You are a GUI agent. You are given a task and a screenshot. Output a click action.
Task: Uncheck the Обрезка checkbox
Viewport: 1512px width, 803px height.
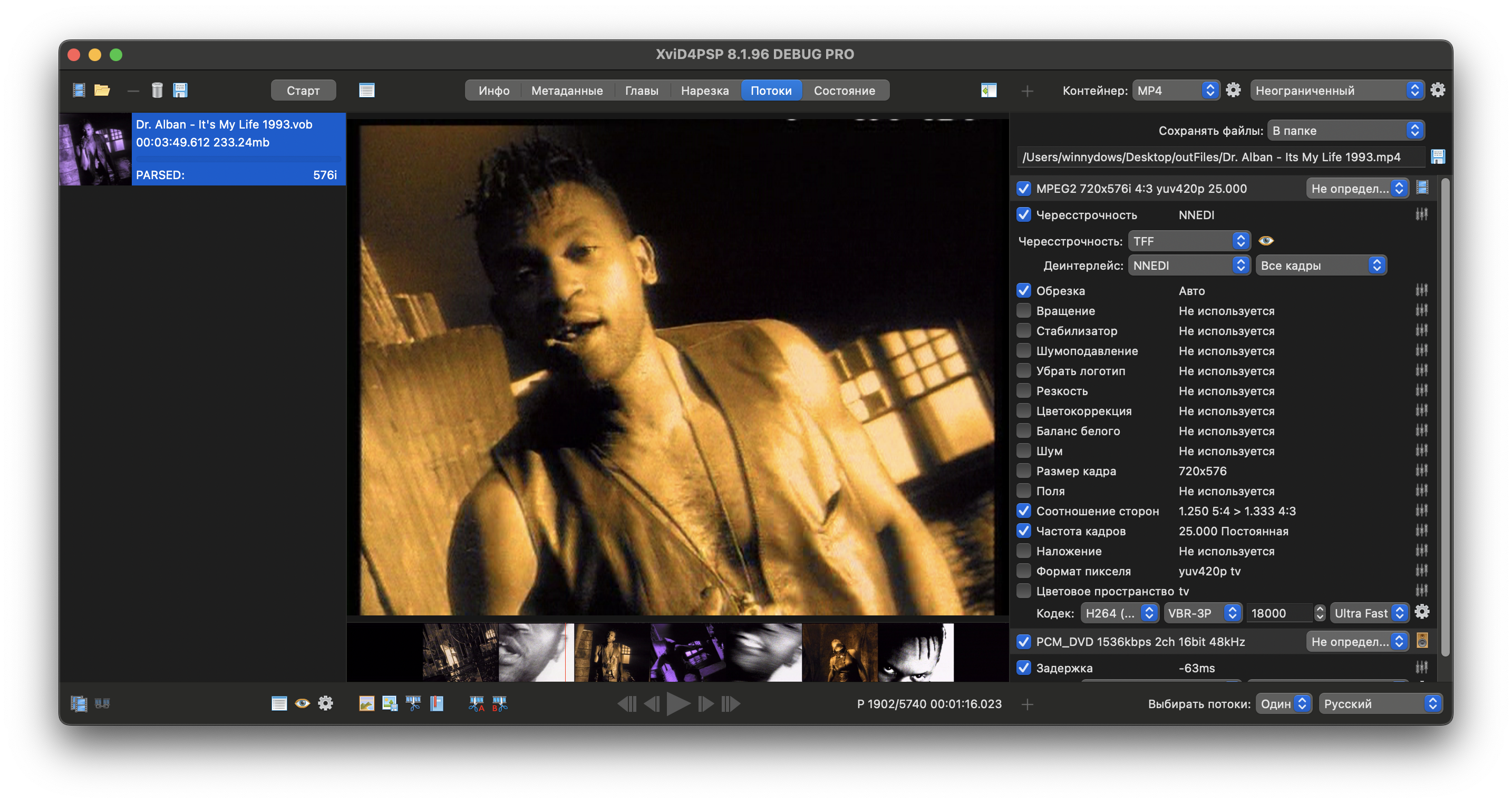point(1024,290)
